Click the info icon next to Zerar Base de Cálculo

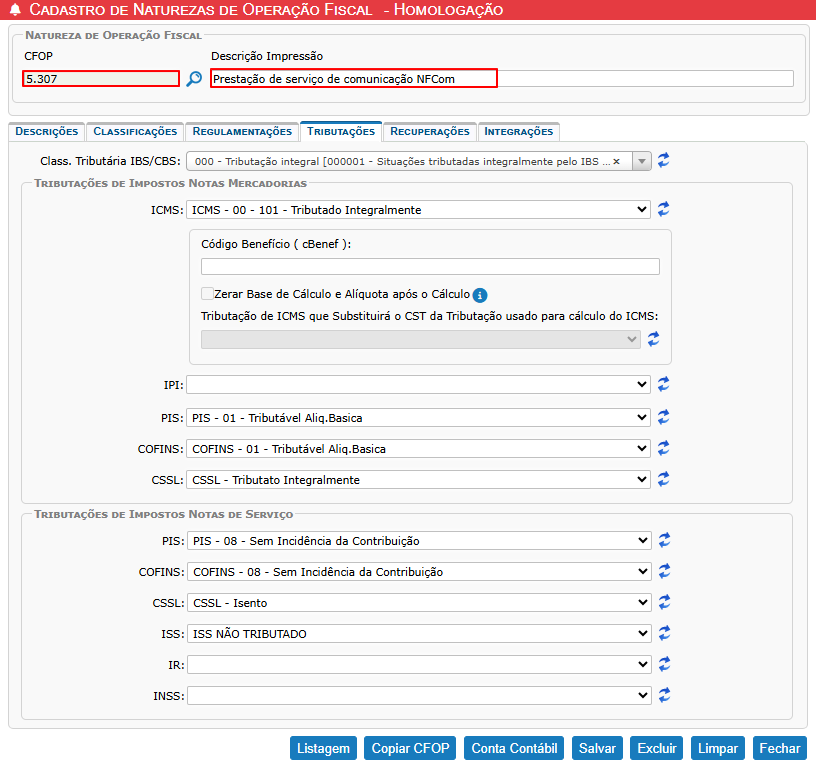(480, 295)
